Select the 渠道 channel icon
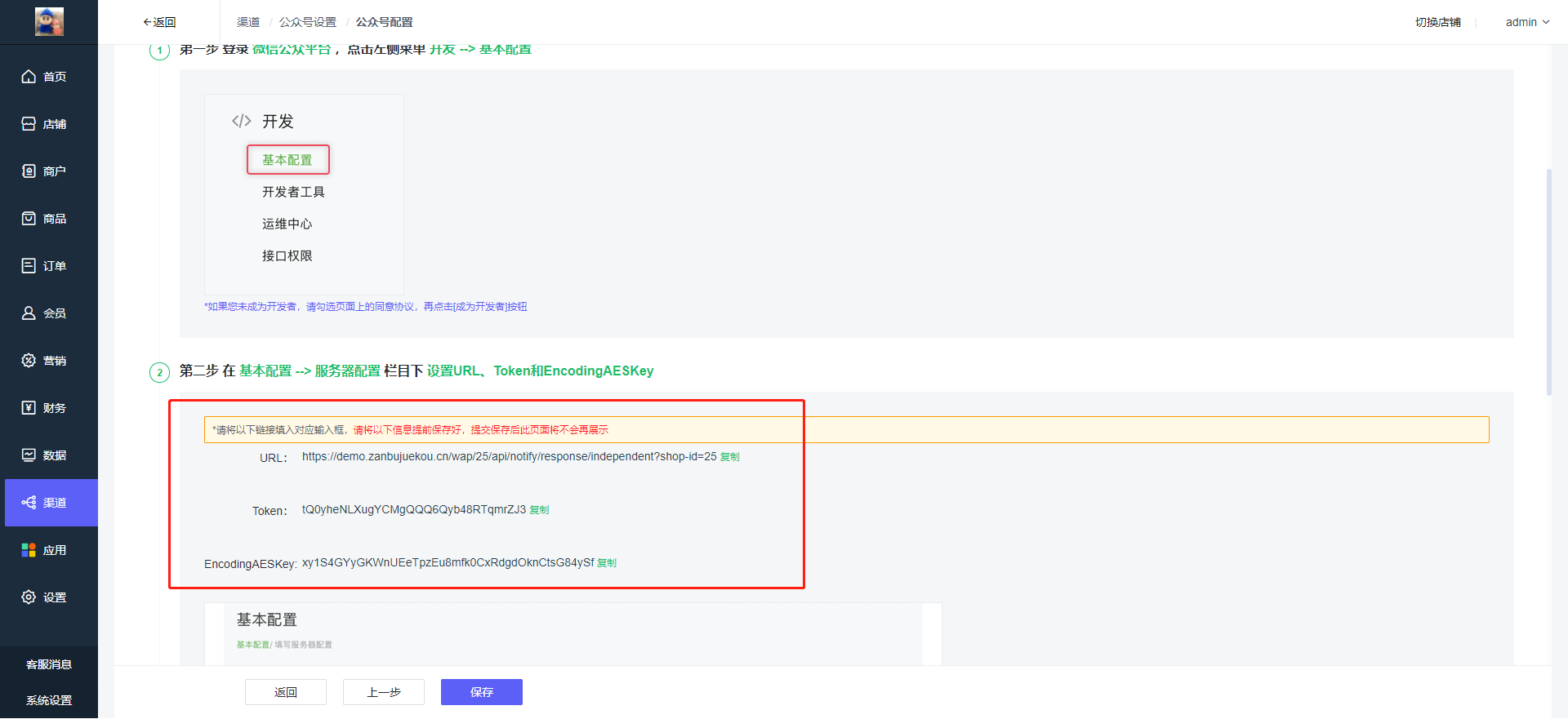This screenshot has height=719, width=1568. click(x=29, y=503)
